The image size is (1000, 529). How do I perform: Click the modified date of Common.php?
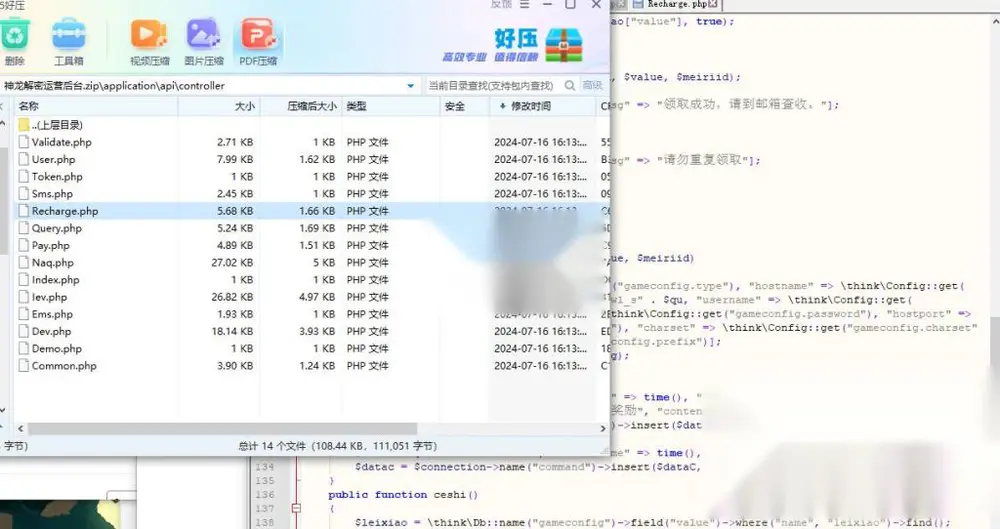click(x=540, y=366)
